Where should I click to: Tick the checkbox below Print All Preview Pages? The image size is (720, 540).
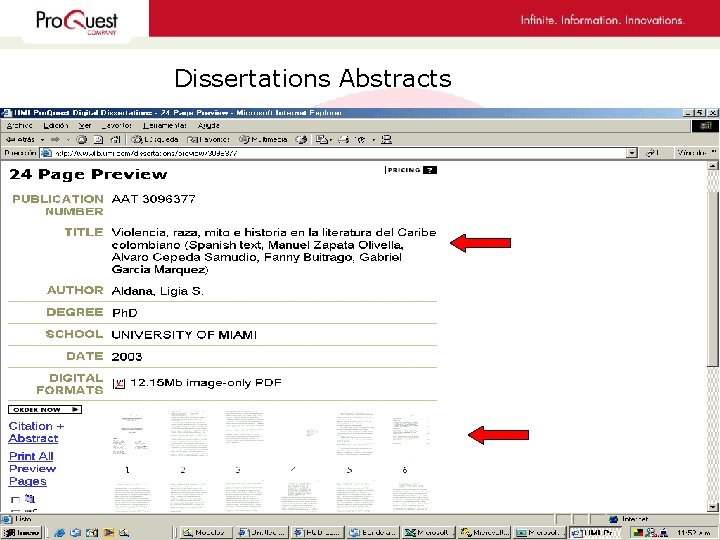[15, 500]
